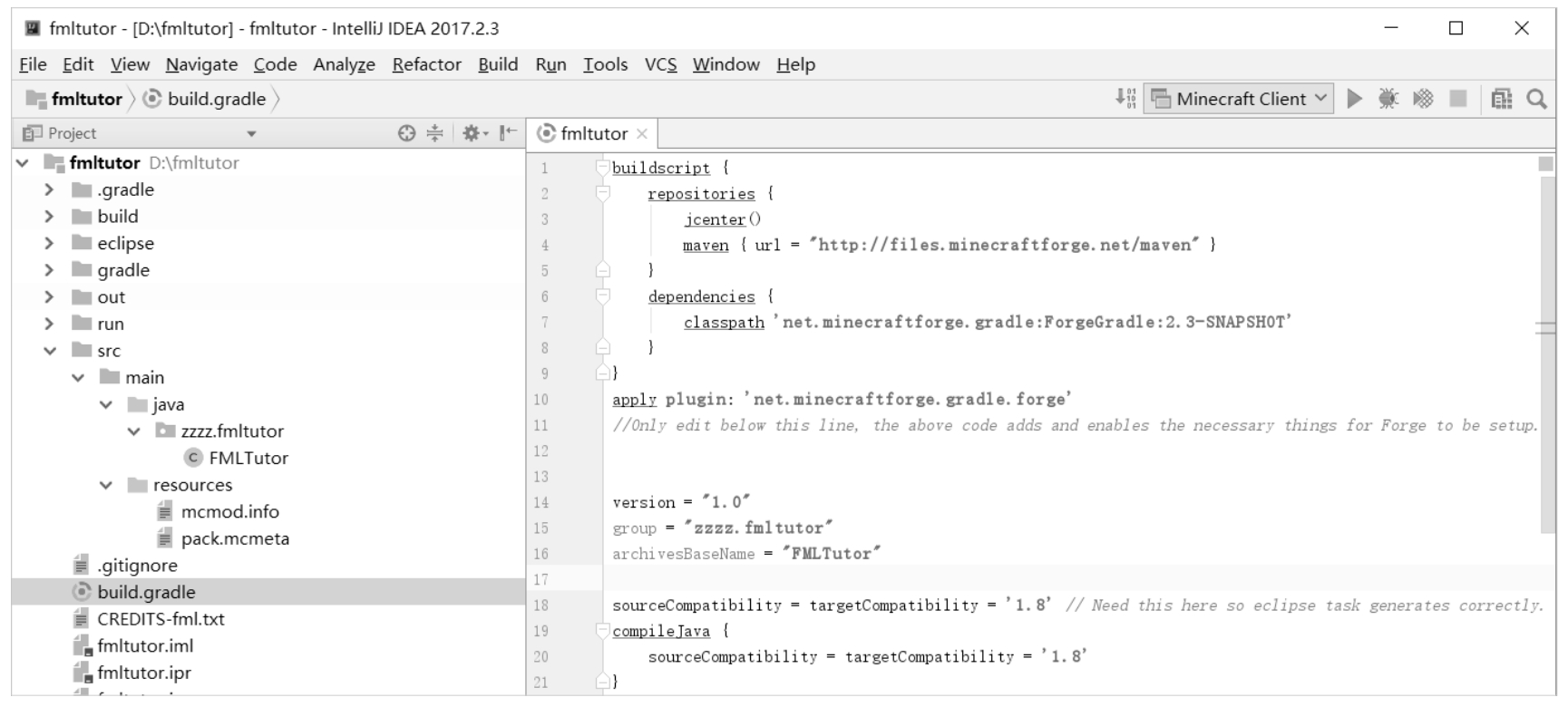Select mcmod.info in the project tree

(229, 512)
